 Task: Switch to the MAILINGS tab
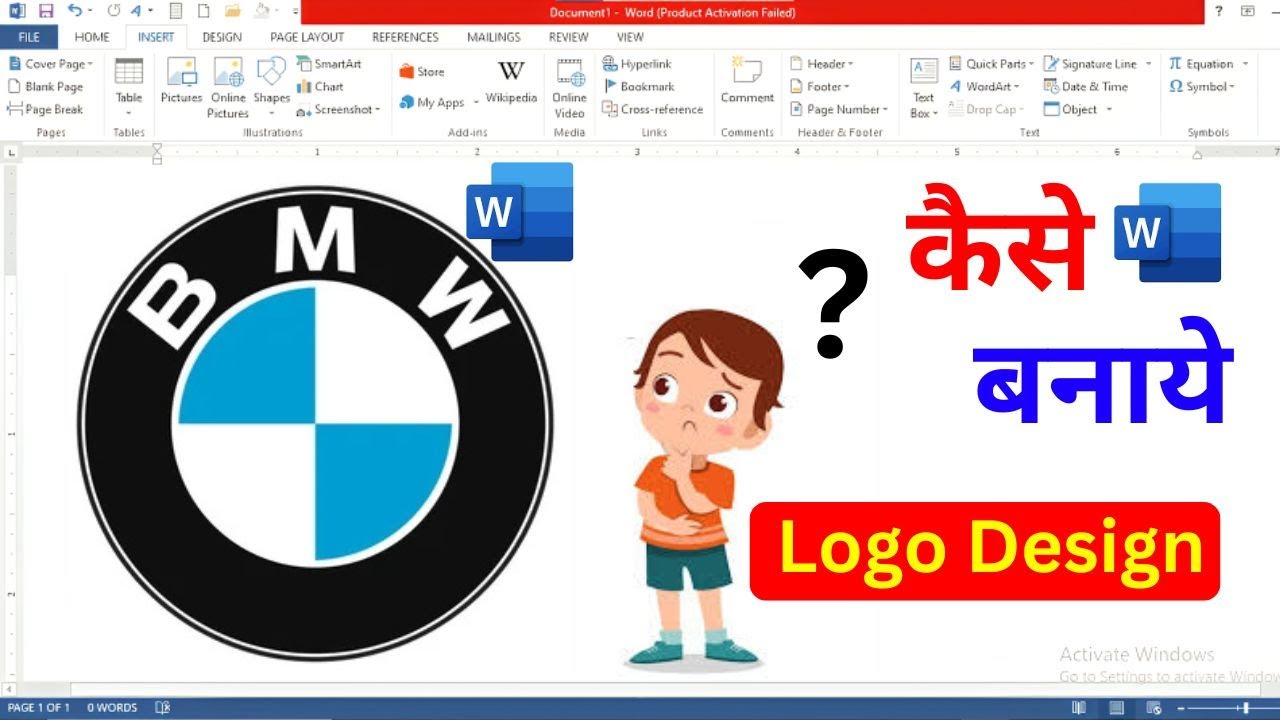point(494,37)
